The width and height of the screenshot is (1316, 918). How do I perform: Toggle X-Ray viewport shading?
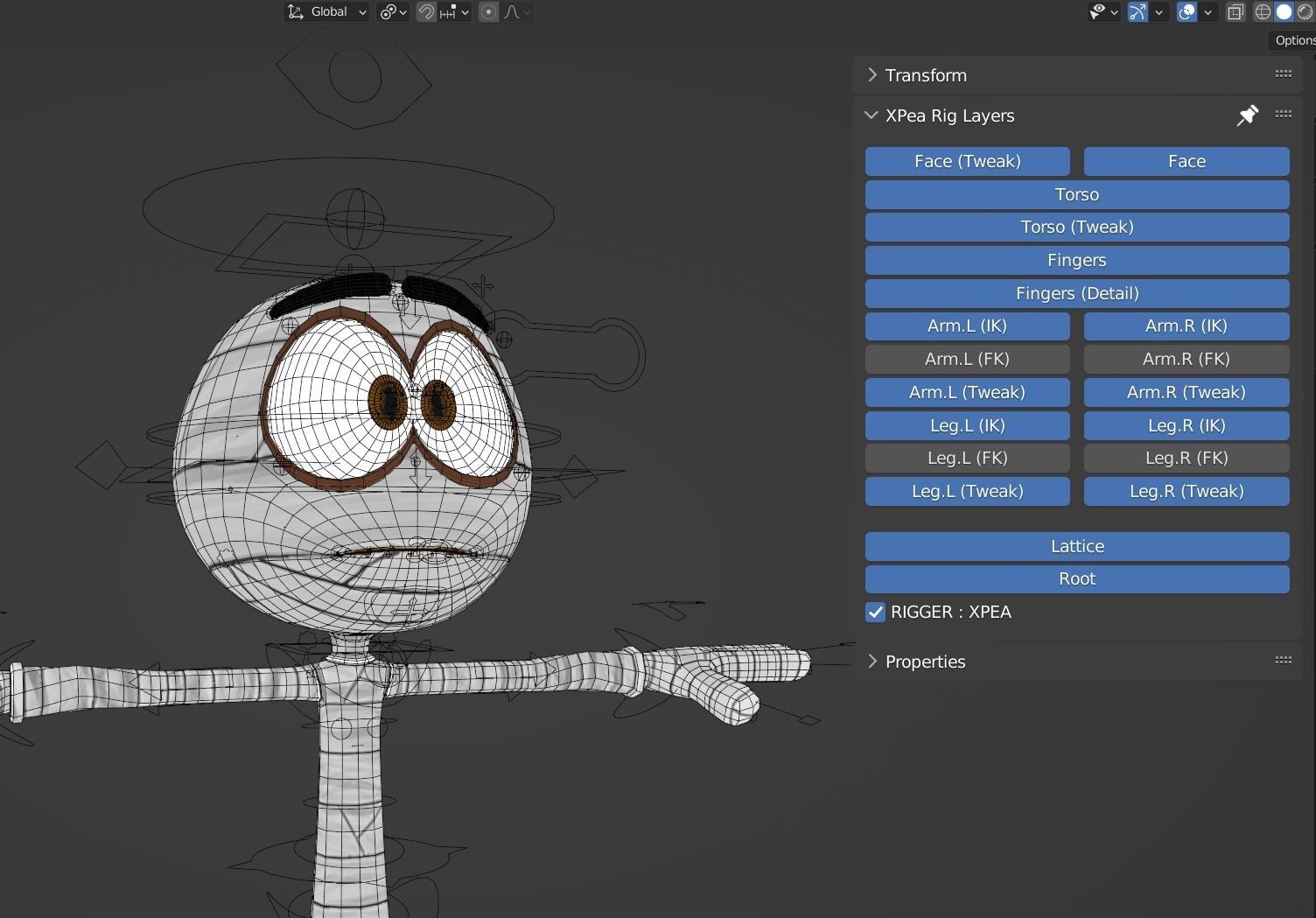pos(1235,11)
